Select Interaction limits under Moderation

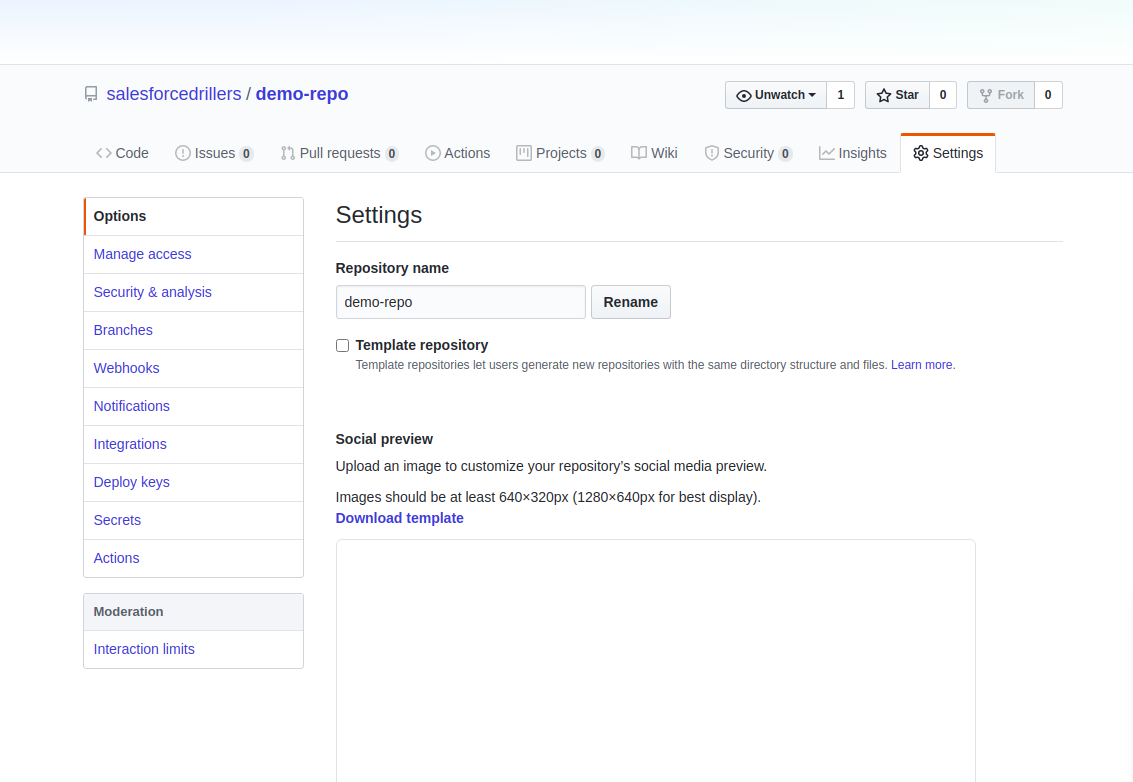pos(143,649)
